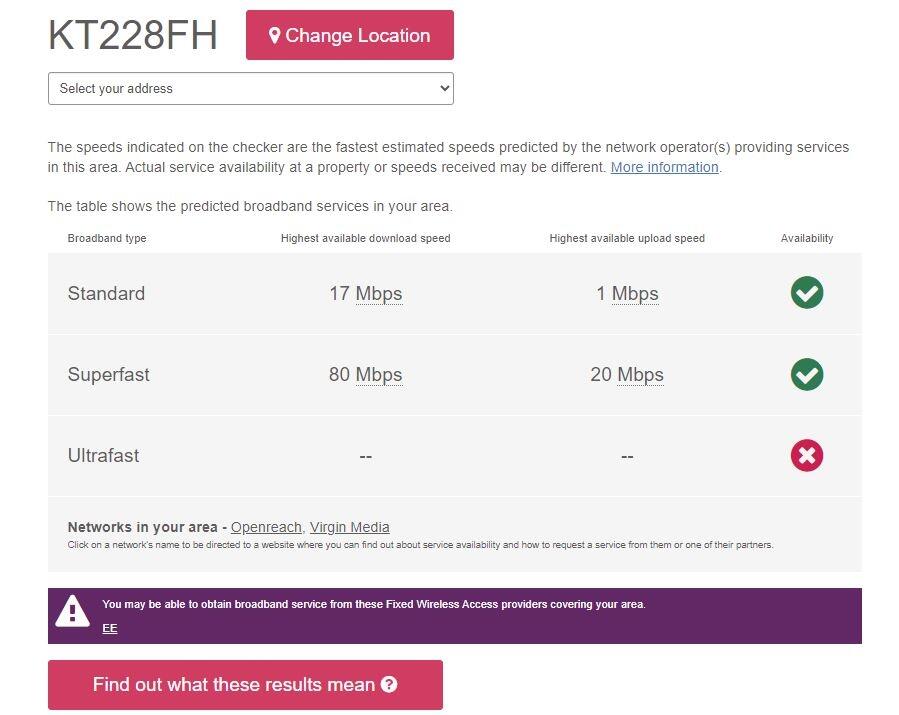Click the Availability column header
This screenshot has height=715, width=899.
click(x=807, y=238)
